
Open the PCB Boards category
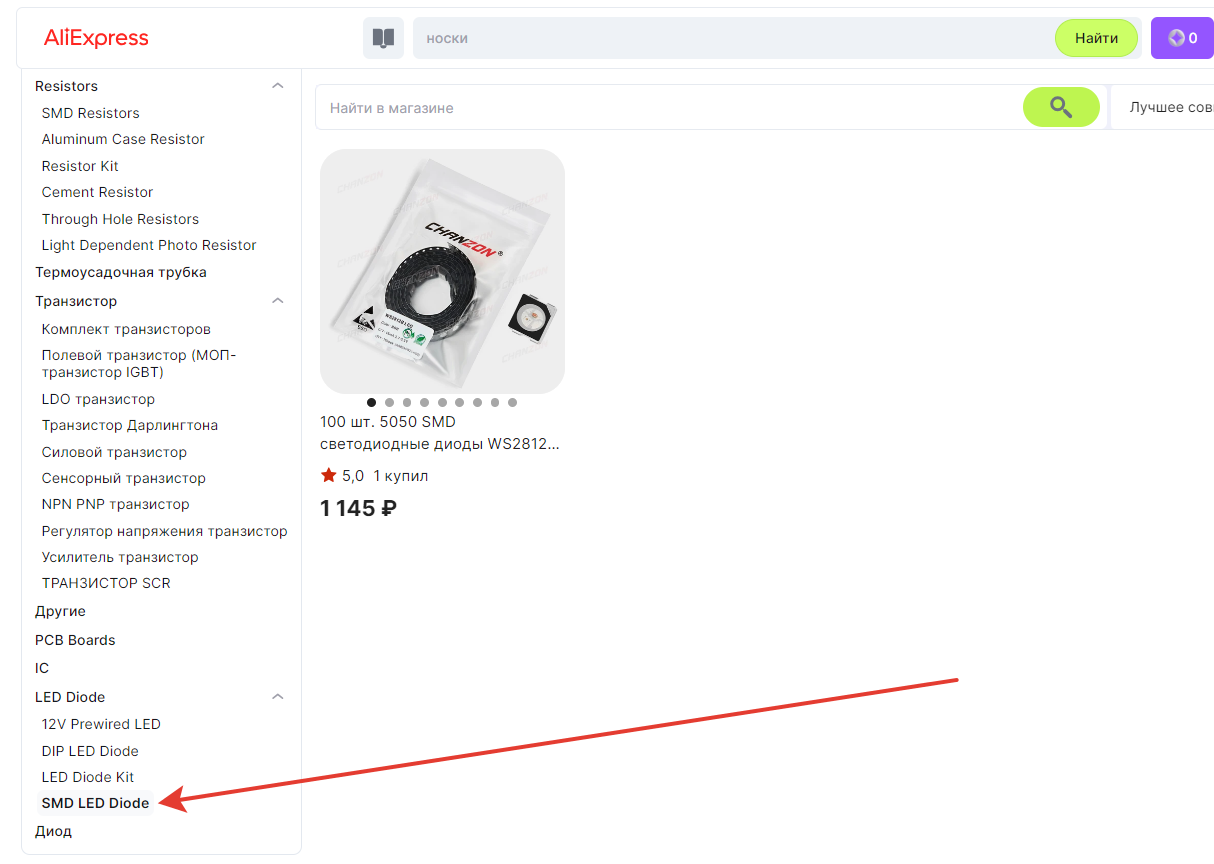75,640
